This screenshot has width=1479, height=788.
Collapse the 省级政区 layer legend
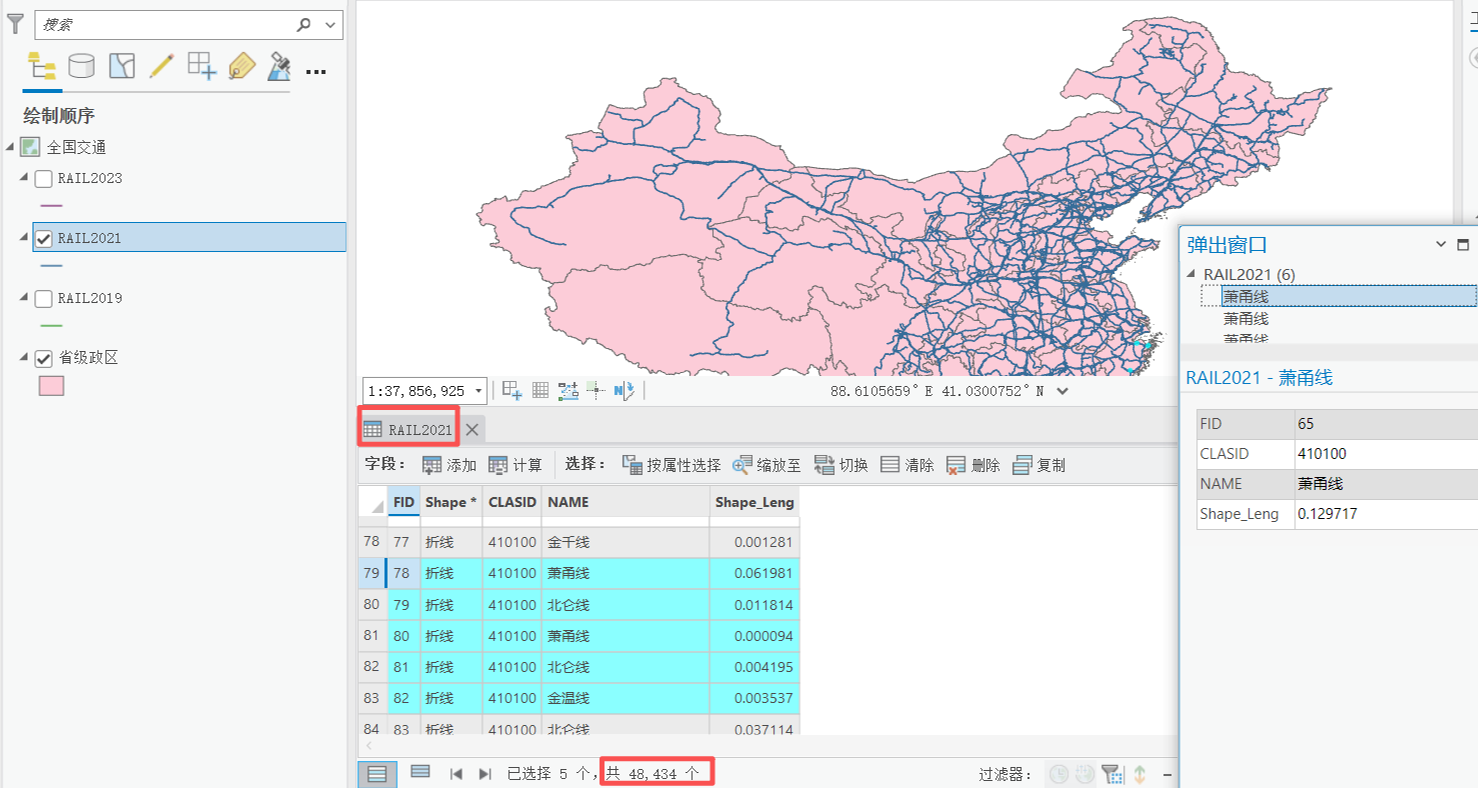click(x=25, y=357)
